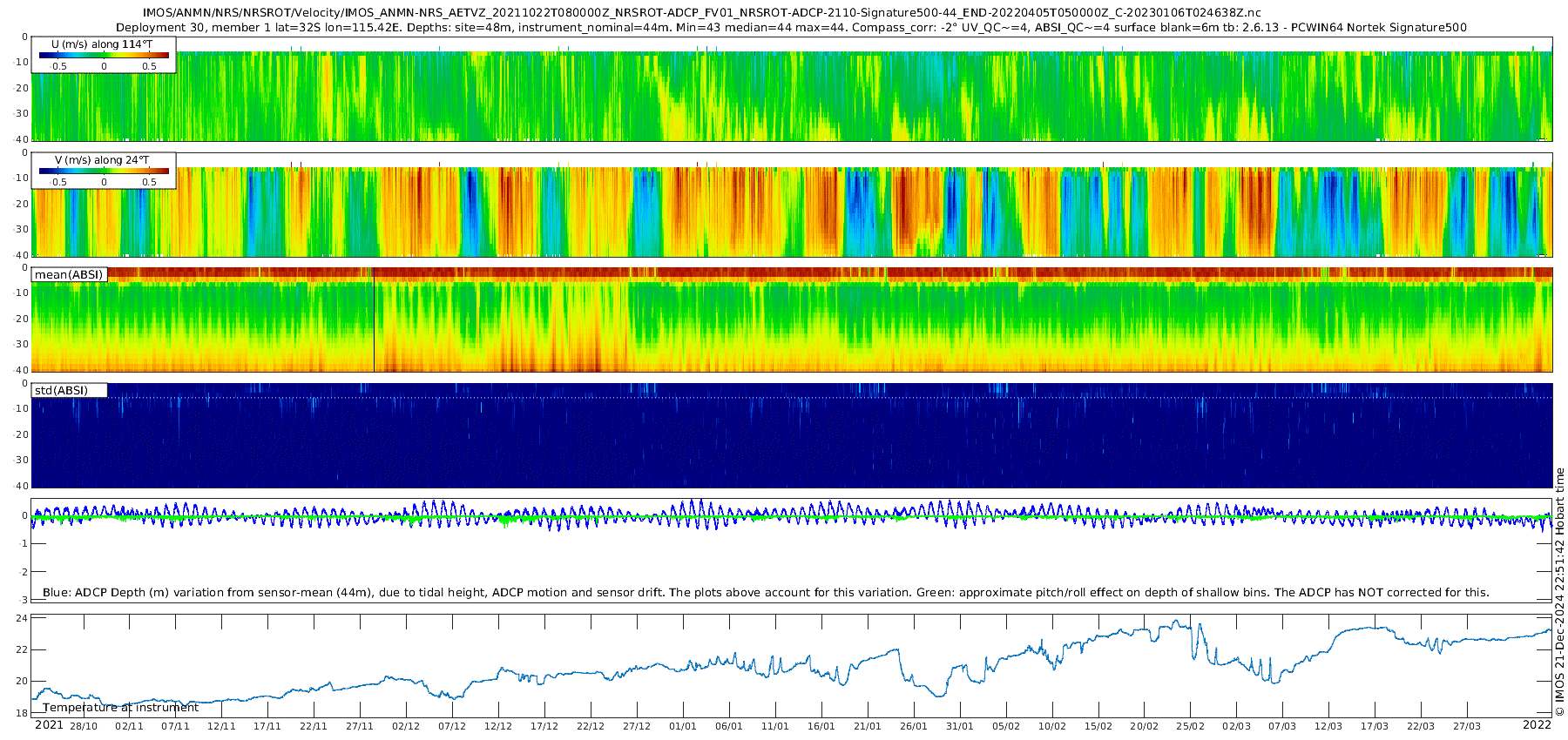Click the NetCDF file path title at top
This screenshot has width=1568, height=740.
point(701,13)
